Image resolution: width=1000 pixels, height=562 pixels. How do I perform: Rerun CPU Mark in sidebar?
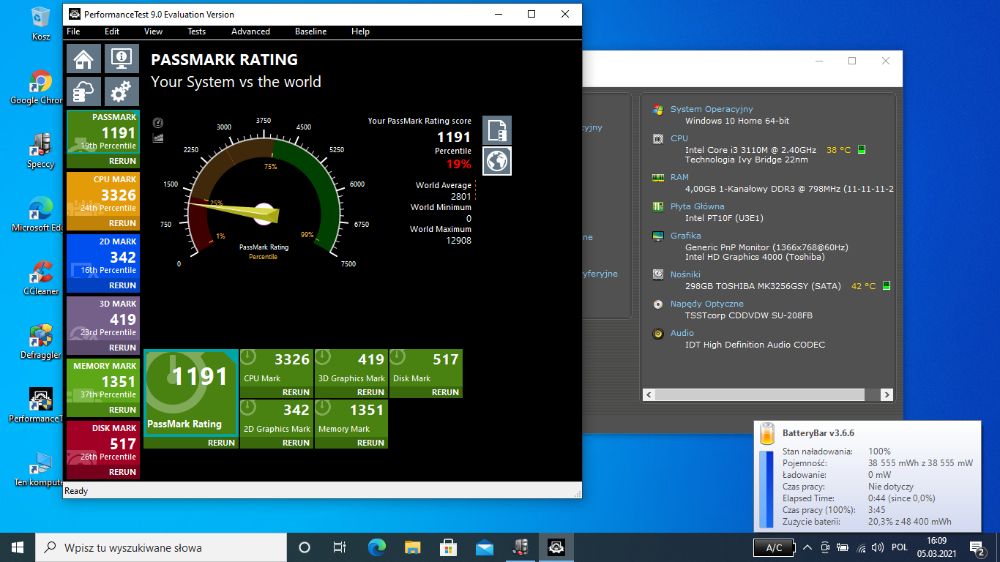tap(122, 223)
